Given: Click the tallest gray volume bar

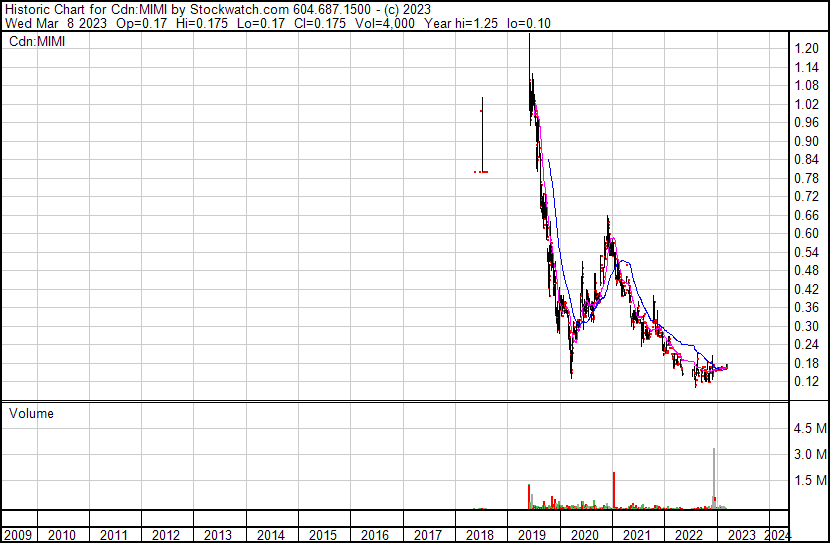Looking at the screenshot, I should point(714,478).
